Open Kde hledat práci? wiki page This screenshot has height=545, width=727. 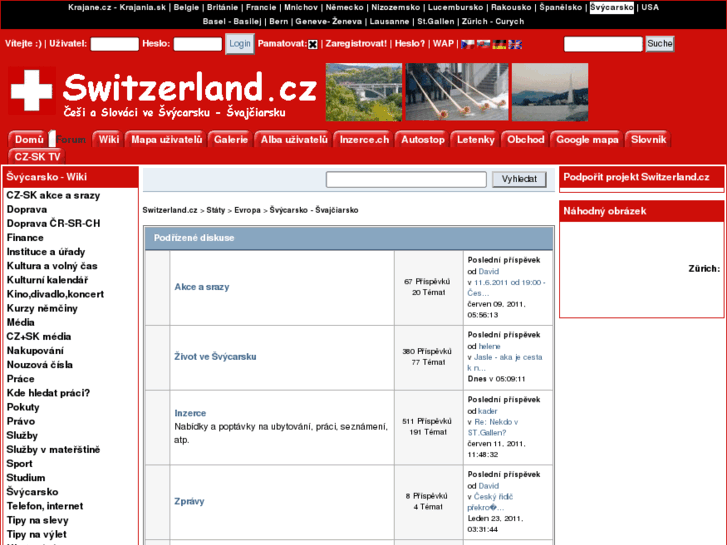[48, 393]
